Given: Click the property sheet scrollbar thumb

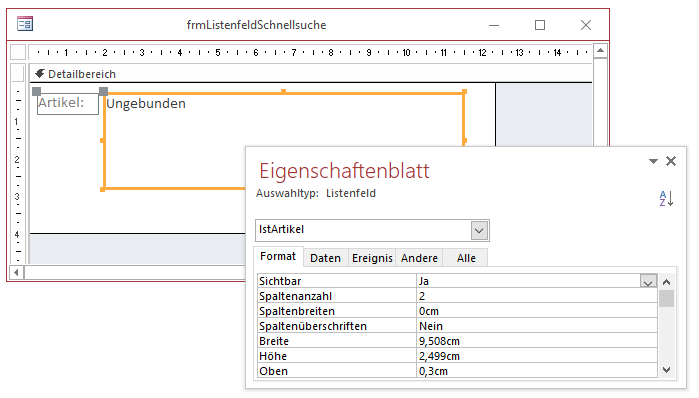Looking at the screenshot, I should pos(666,298).
